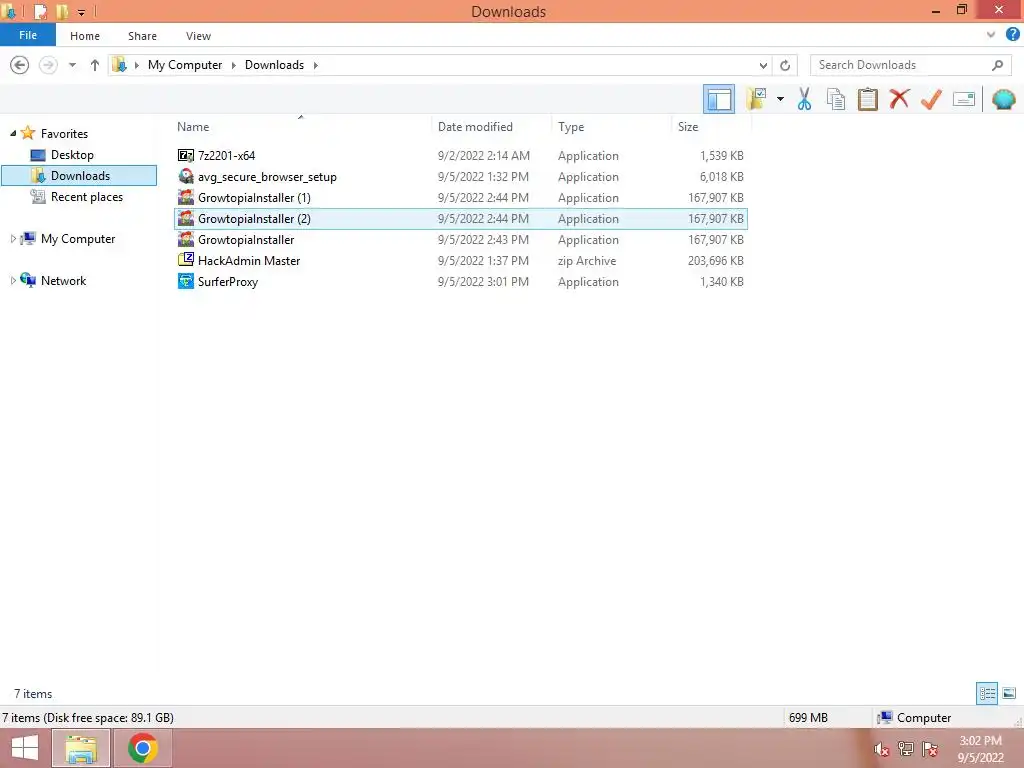Click the Properties icon in quick access toolbar
Image resolution: width=1024 pixels, height=768 pixels.
[40, 11]
